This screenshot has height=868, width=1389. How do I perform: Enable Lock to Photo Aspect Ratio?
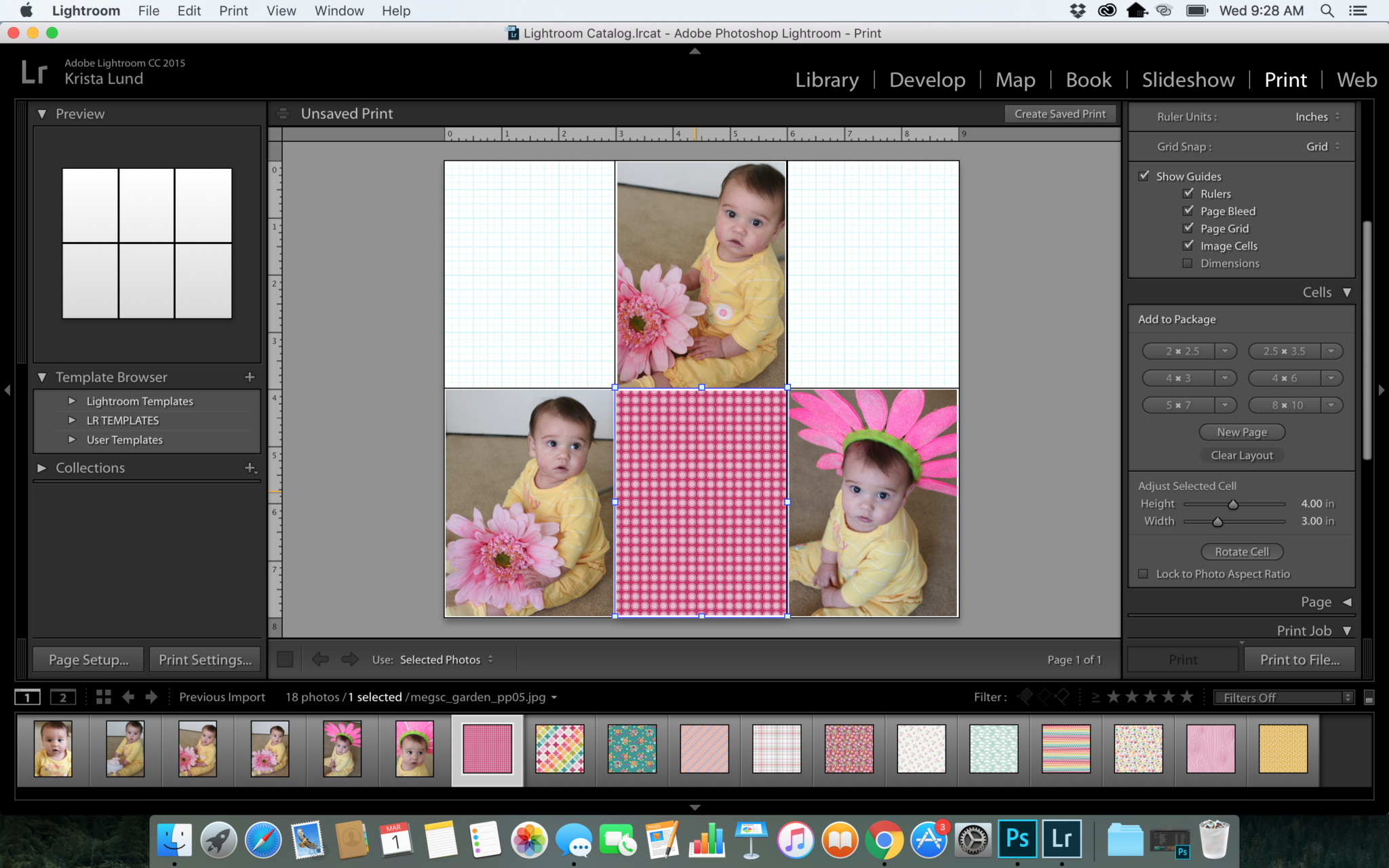click(1144, 573)
